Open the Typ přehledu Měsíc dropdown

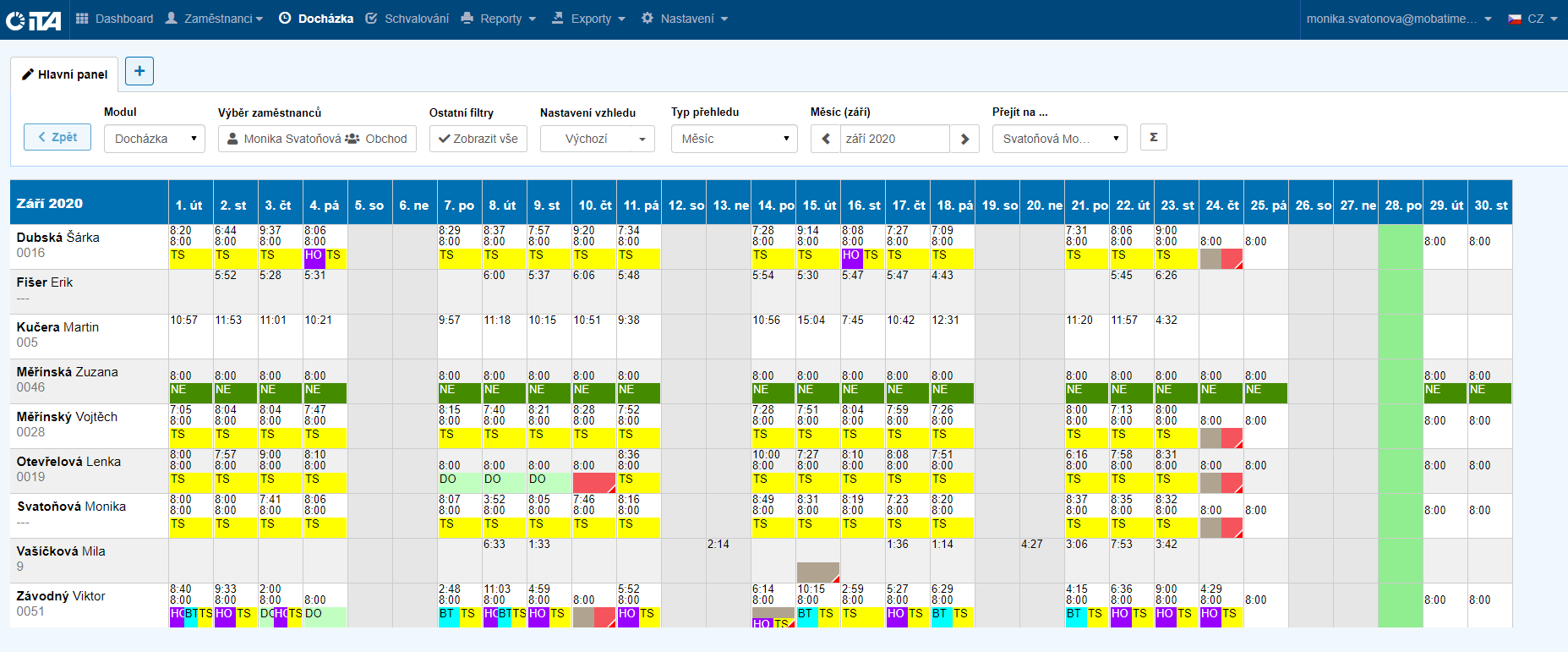click(734, 139)
